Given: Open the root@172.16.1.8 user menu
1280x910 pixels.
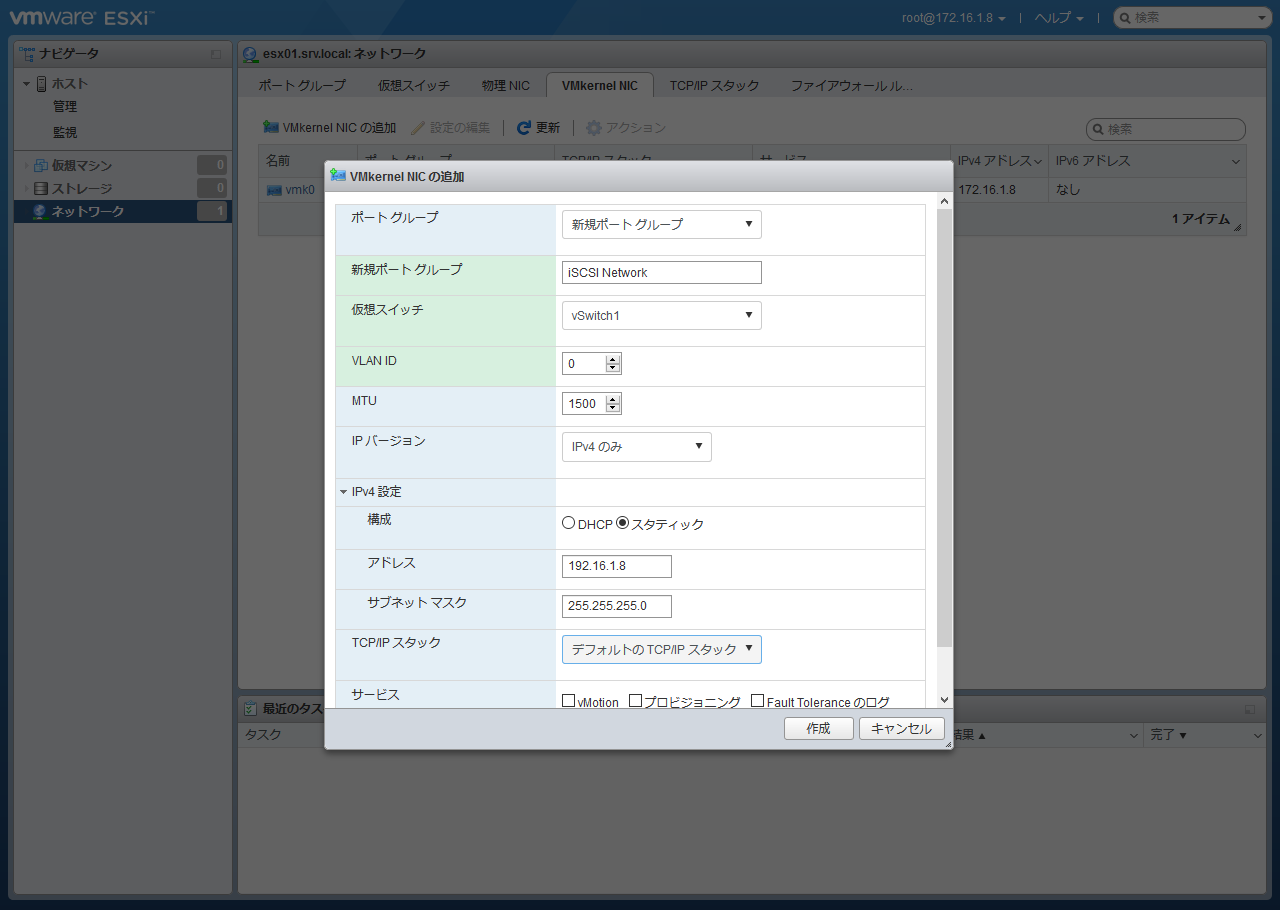Looking at the screenshot, I should click(954, 18).
